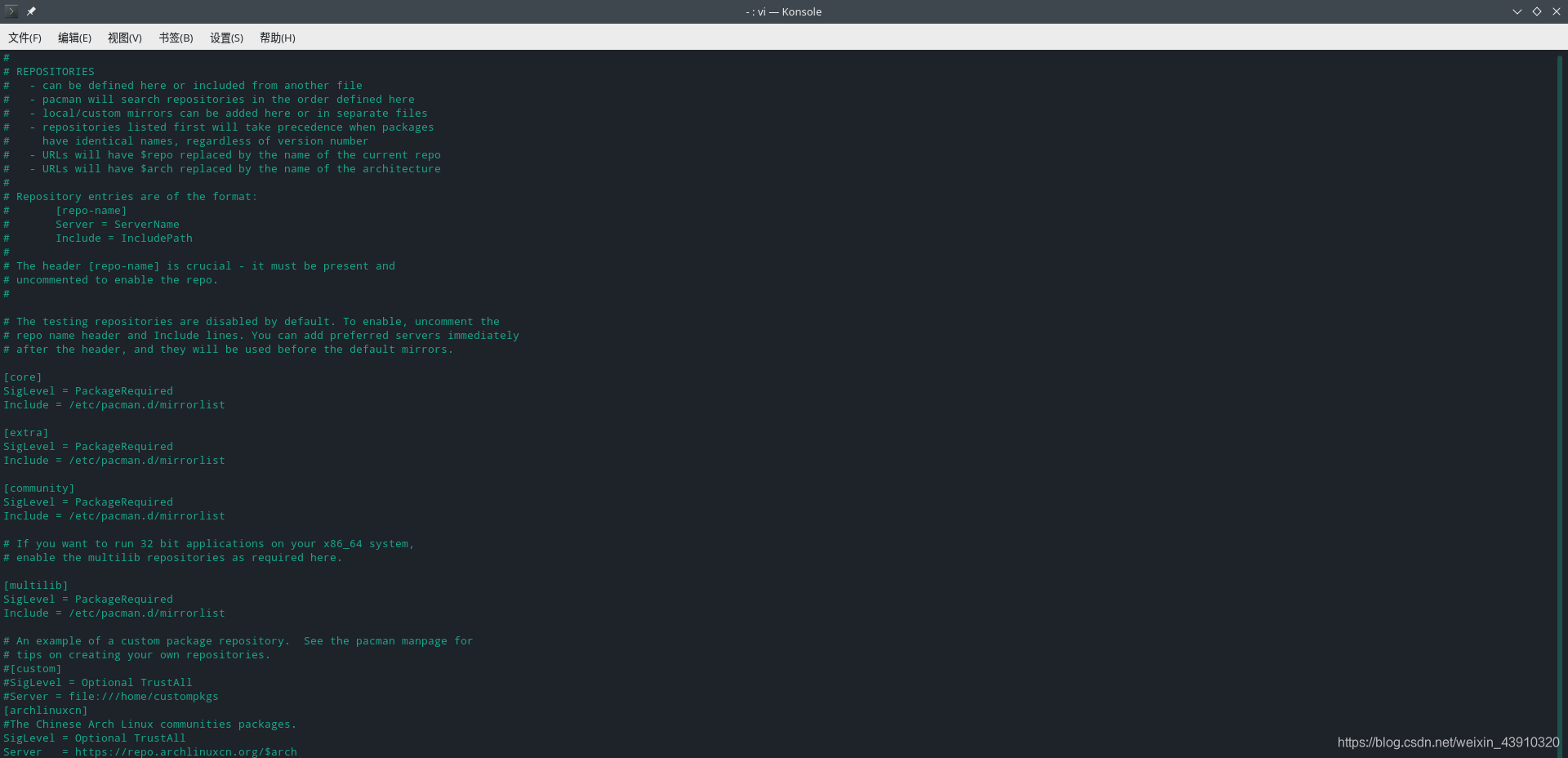Viewport: 1568px width, 758px height.
Task: Open the 书签(B) menu
Action: [176, 38]
